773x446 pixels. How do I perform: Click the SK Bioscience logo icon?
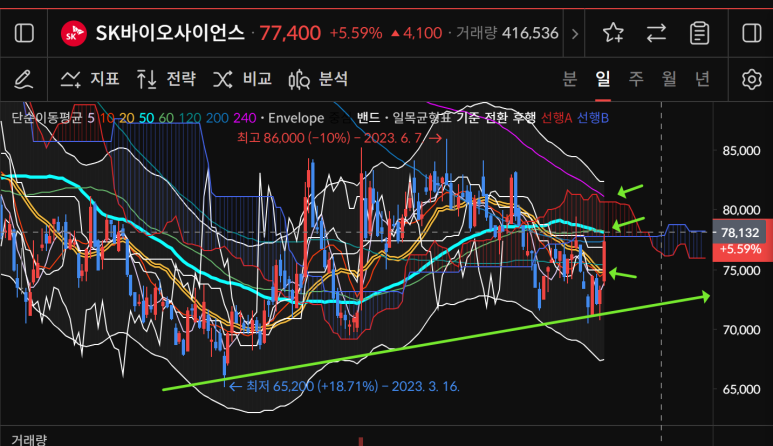click(73, 34)
